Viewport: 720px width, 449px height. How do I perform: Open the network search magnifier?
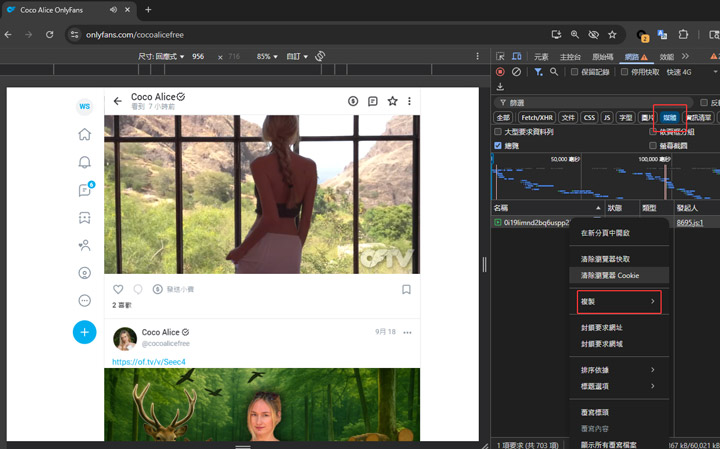pyautogui.click(x=554, y=72)
